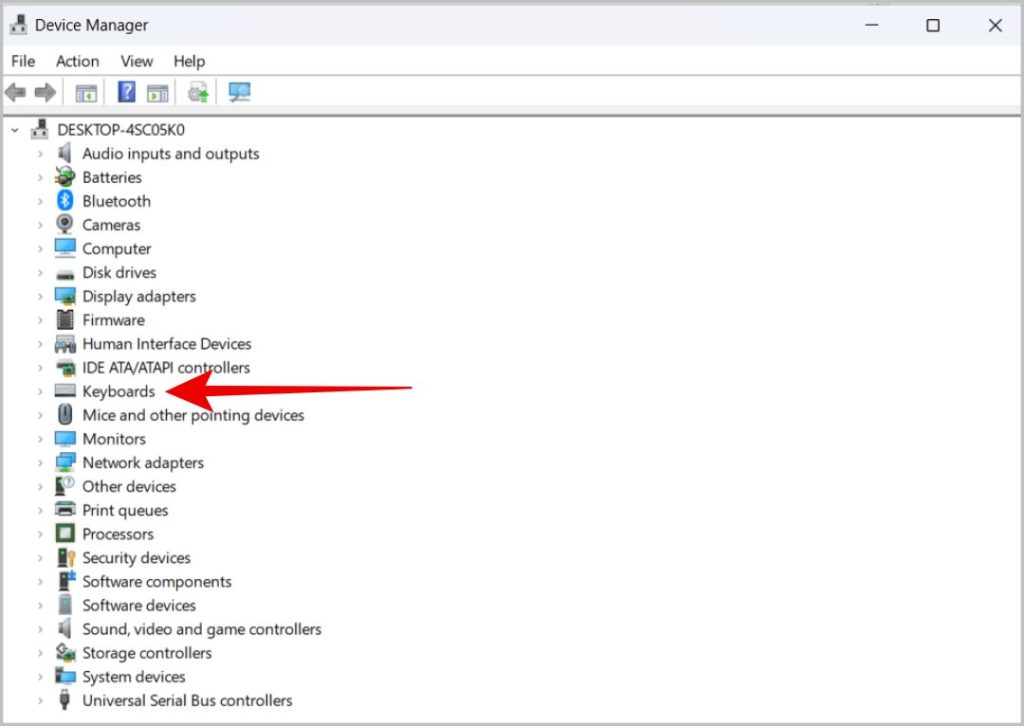
Task: Click the Computer monitor icon
Action: [x=65, y=248]
